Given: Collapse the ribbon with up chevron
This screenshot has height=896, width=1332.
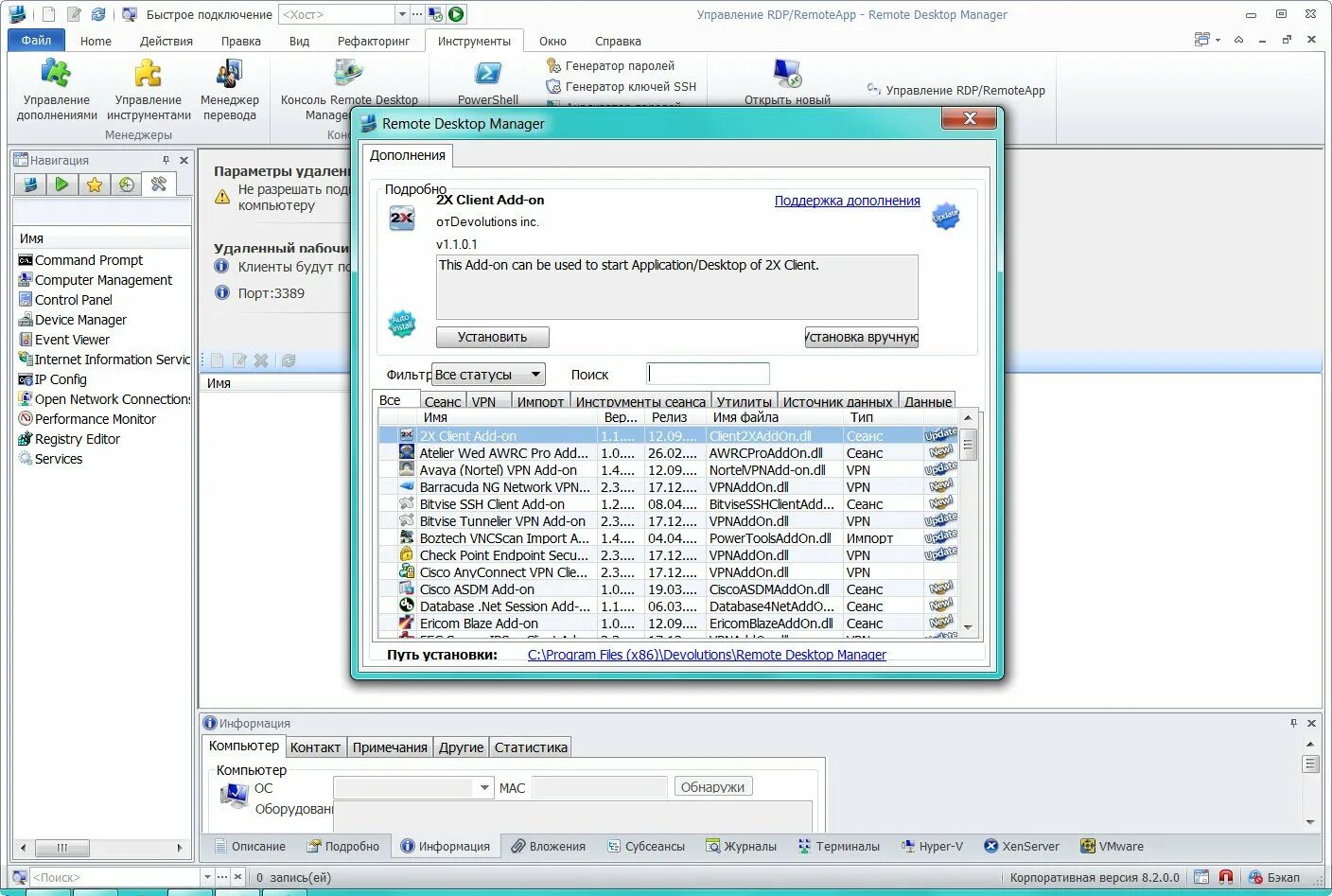Looking at the screenshot, I should 1238,40.
